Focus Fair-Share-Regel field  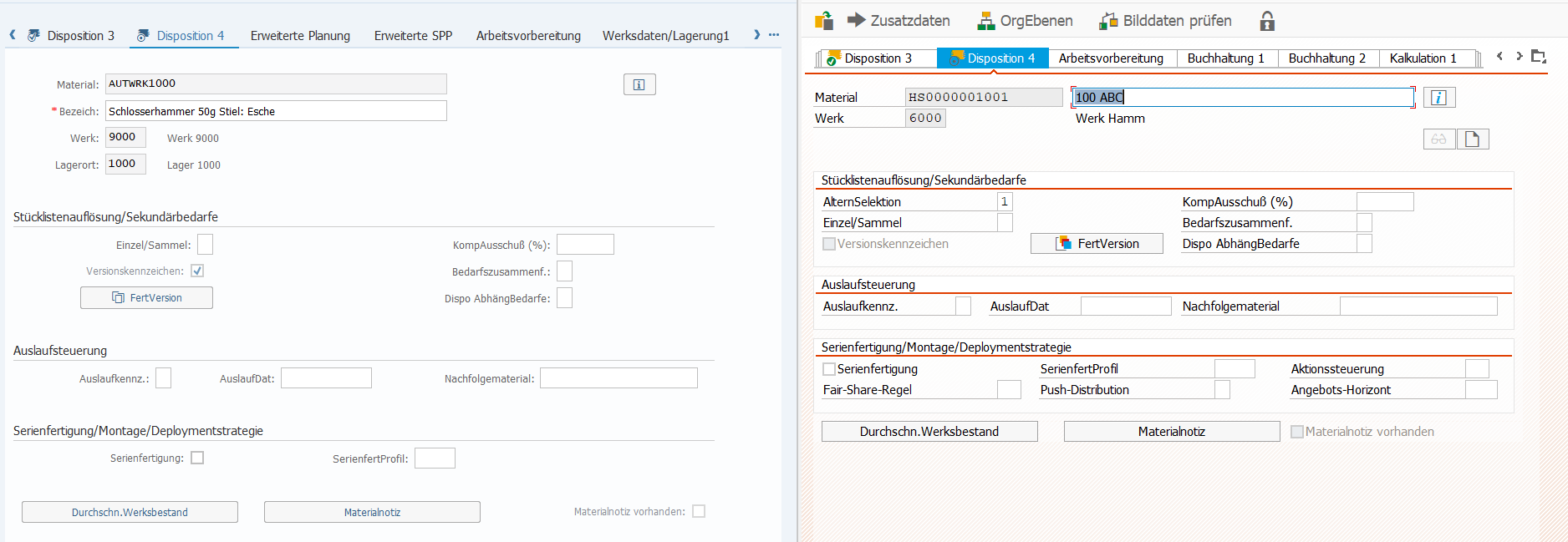tap(1009, 390)
